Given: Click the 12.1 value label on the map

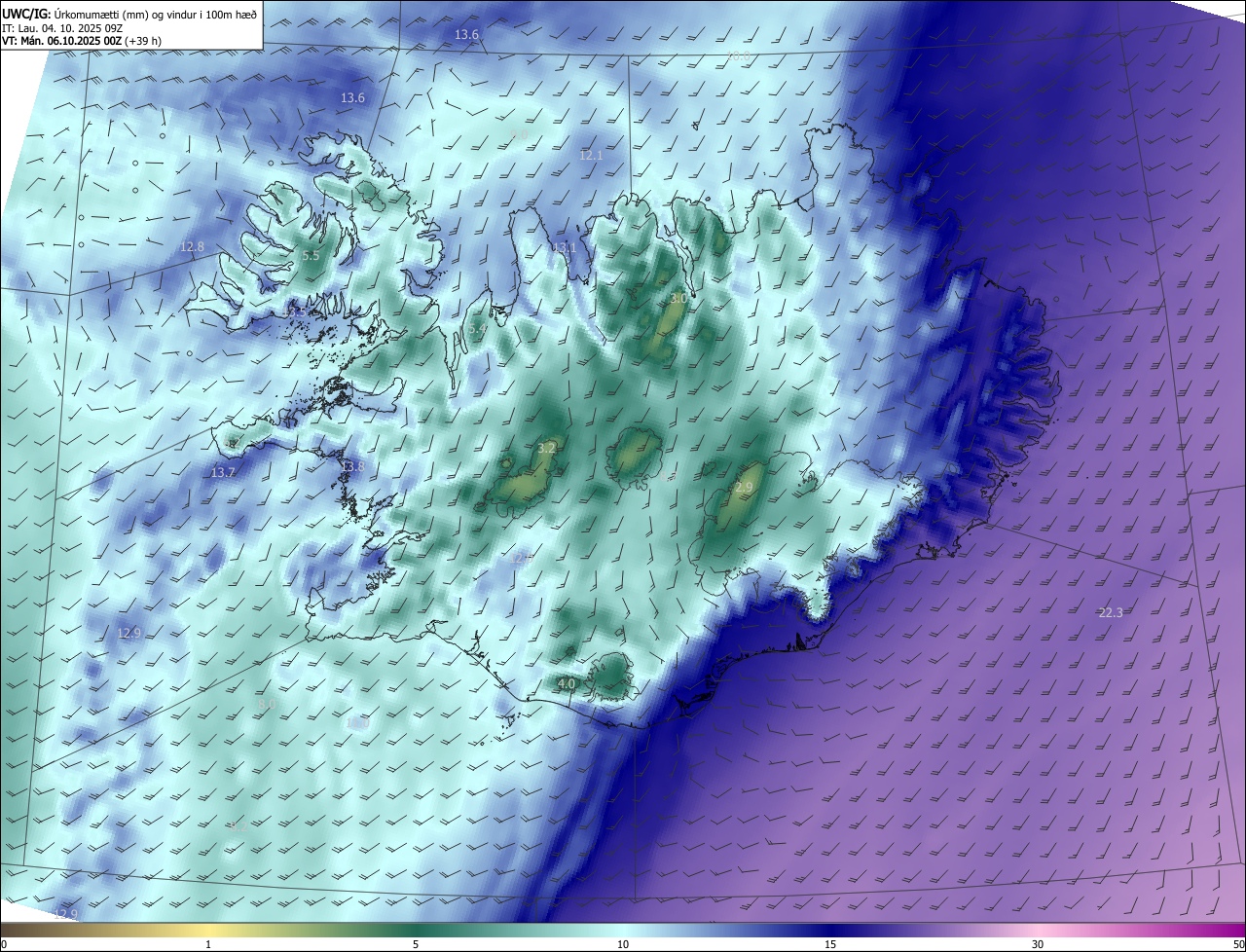Looking at the screenshot, I should (x=591, y=155).
